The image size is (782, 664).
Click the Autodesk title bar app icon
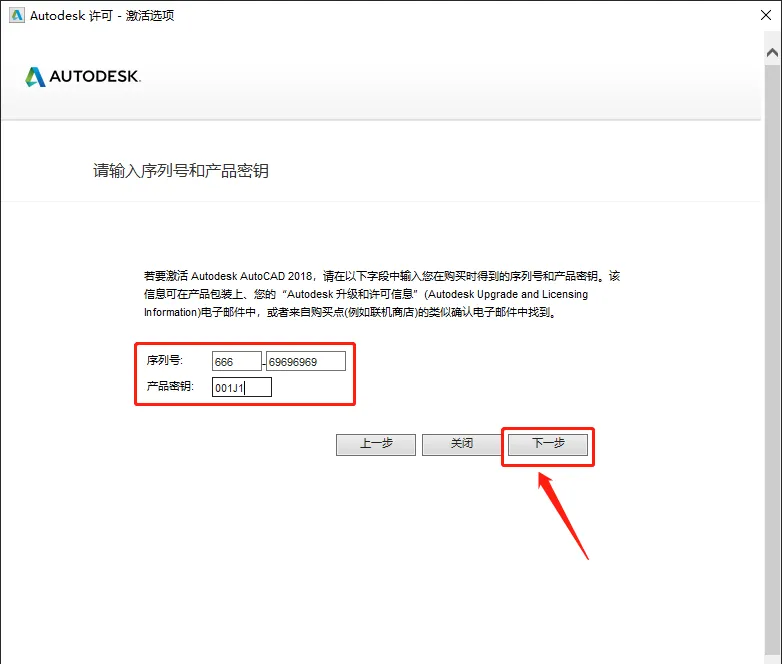(17, 15)
